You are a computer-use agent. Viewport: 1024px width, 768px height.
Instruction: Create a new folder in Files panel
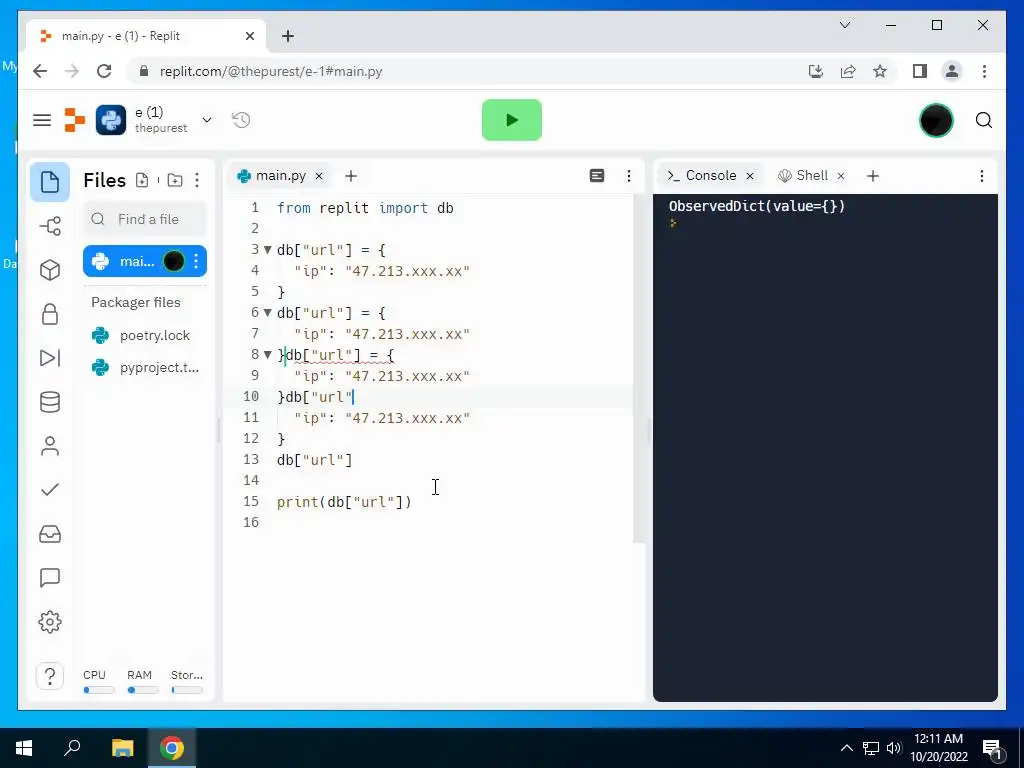175,180
